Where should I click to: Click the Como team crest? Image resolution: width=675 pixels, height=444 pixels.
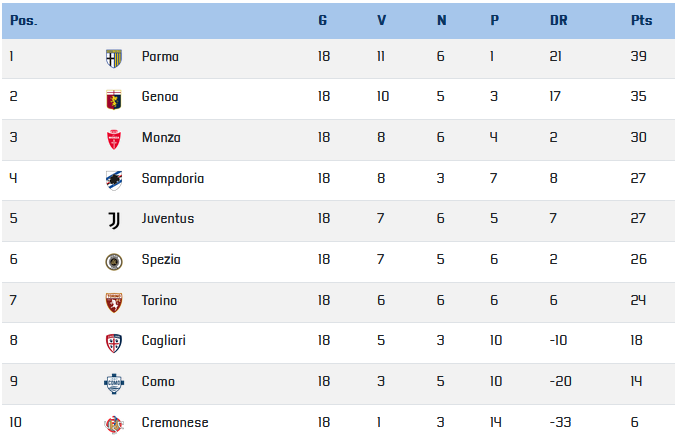click(x=114, y=384)
